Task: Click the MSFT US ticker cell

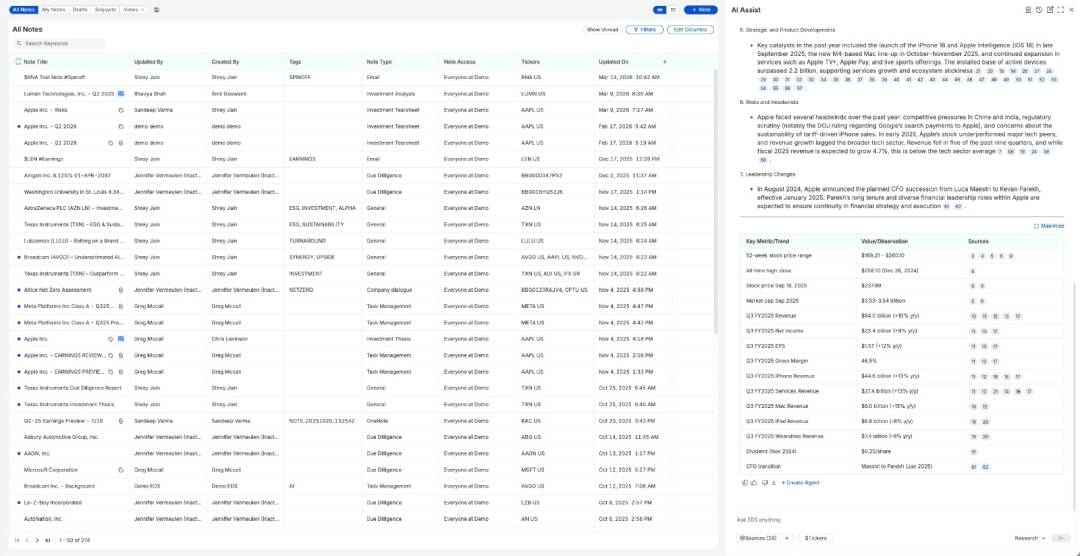Action: click(532, 470)
